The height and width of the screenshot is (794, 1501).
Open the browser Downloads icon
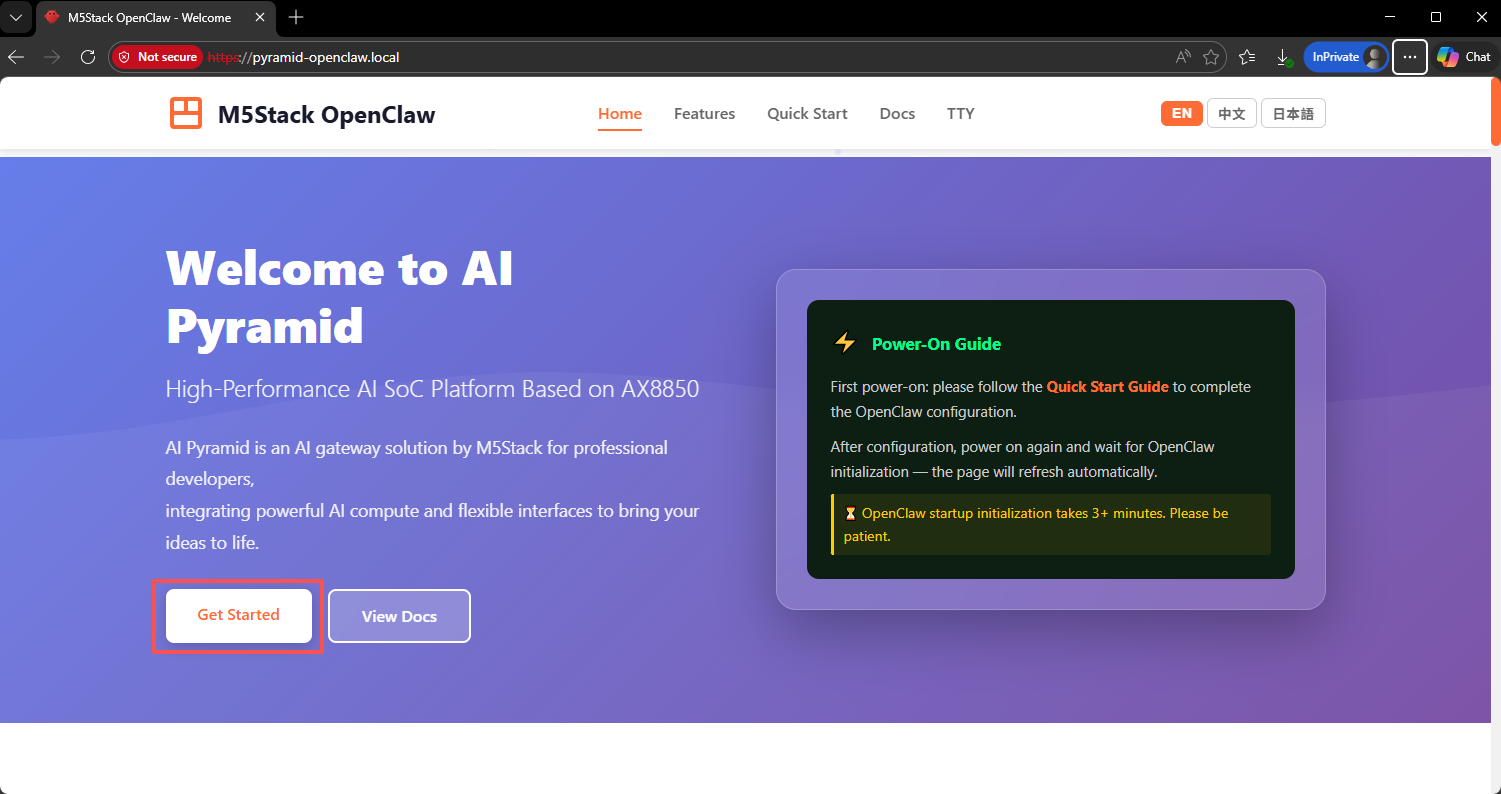pyautogui.click(x=1283, y=57)
